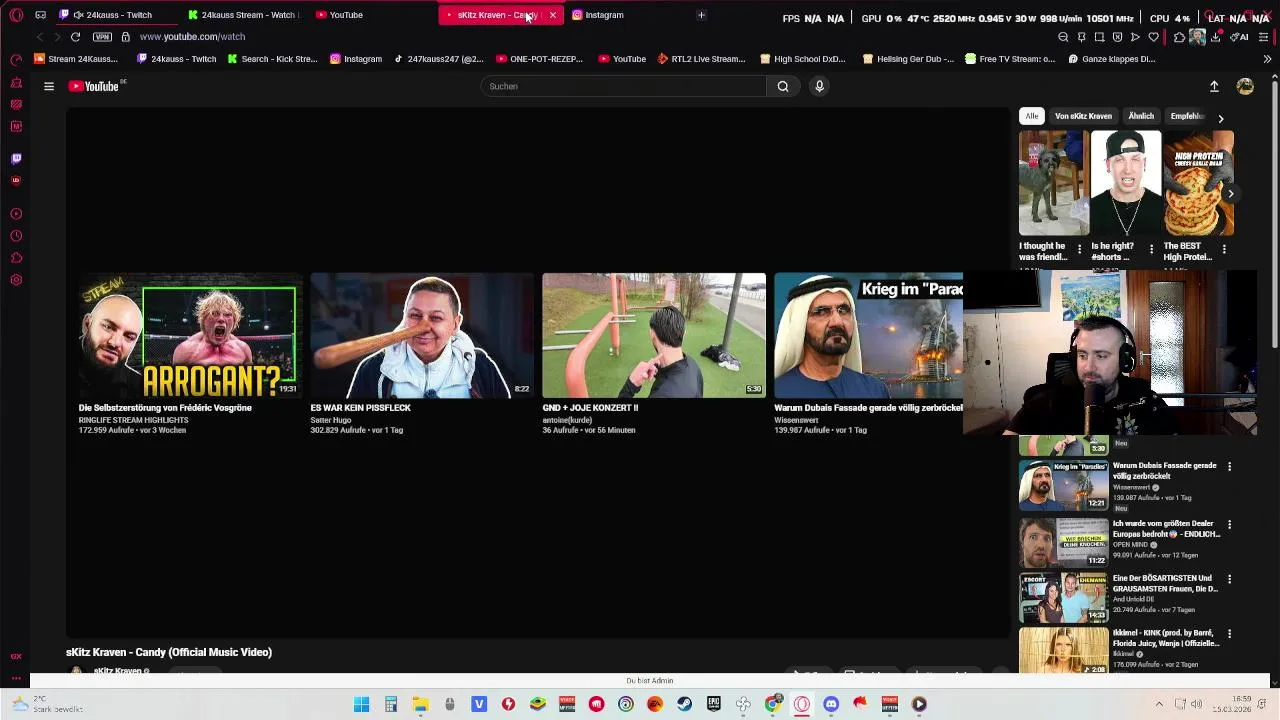The image size is (1280, 720).
Task: Start voice search with the microphone icon
Action: click(819, 86)
